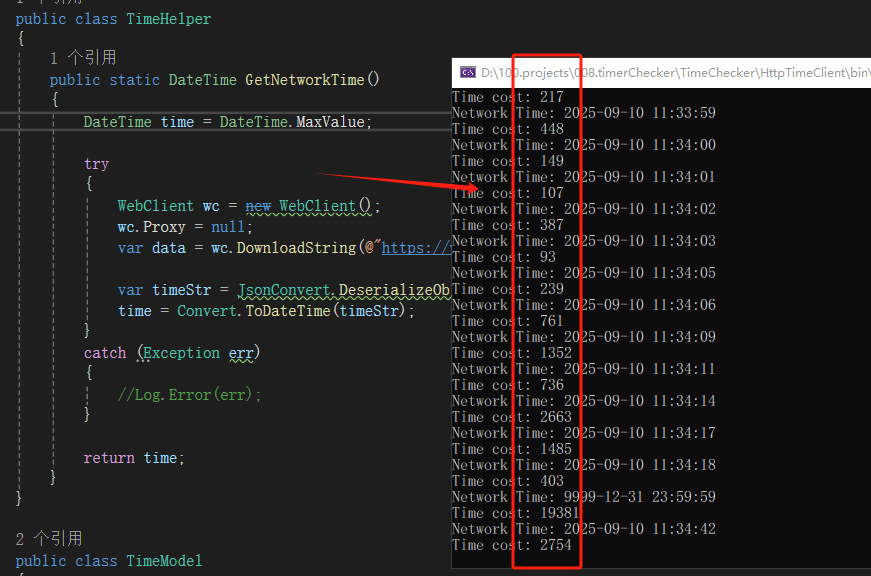Click the GetNetworkTime method name

[x=305, y=80]
